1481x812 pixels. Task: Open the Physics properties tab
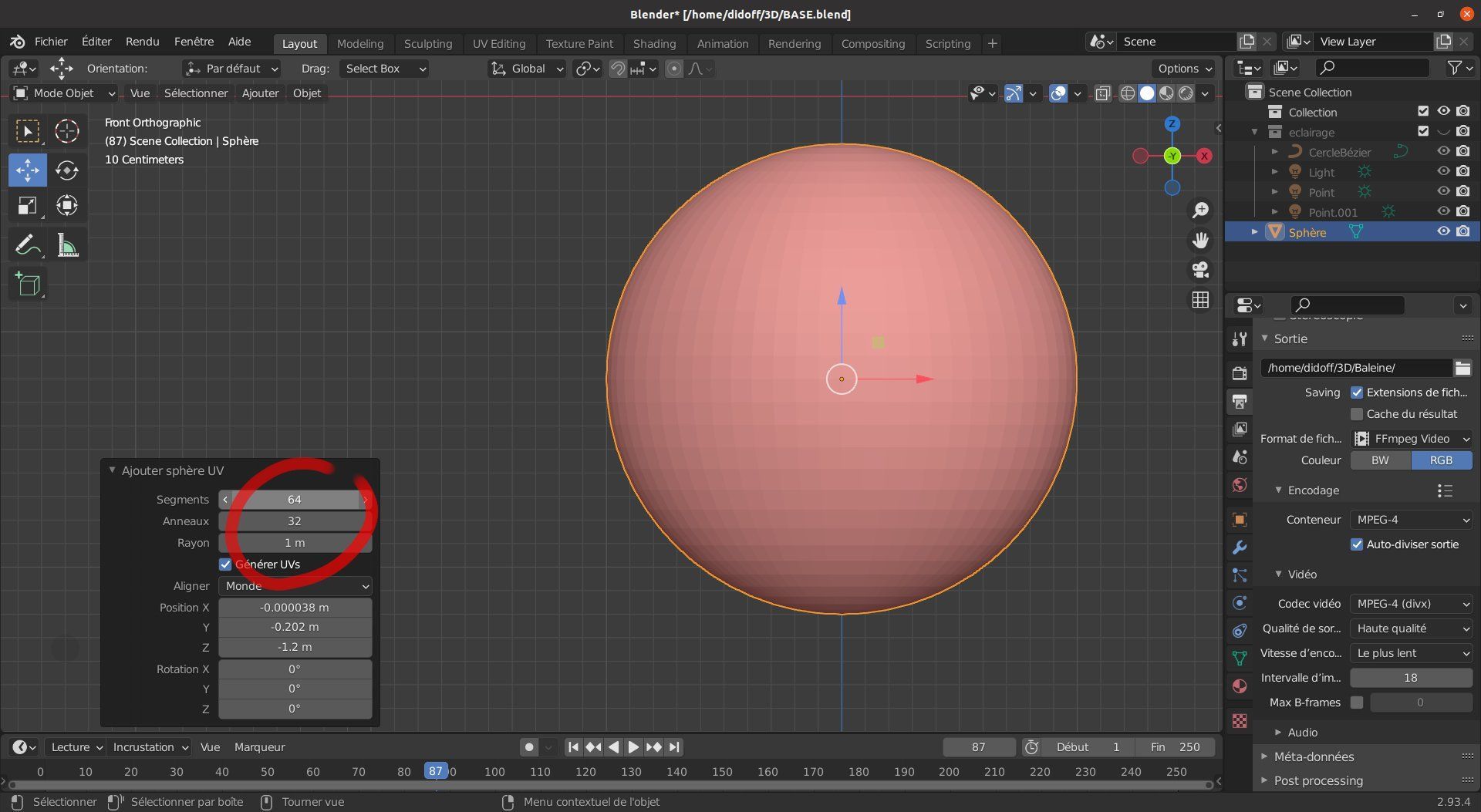click(1240, 602)
